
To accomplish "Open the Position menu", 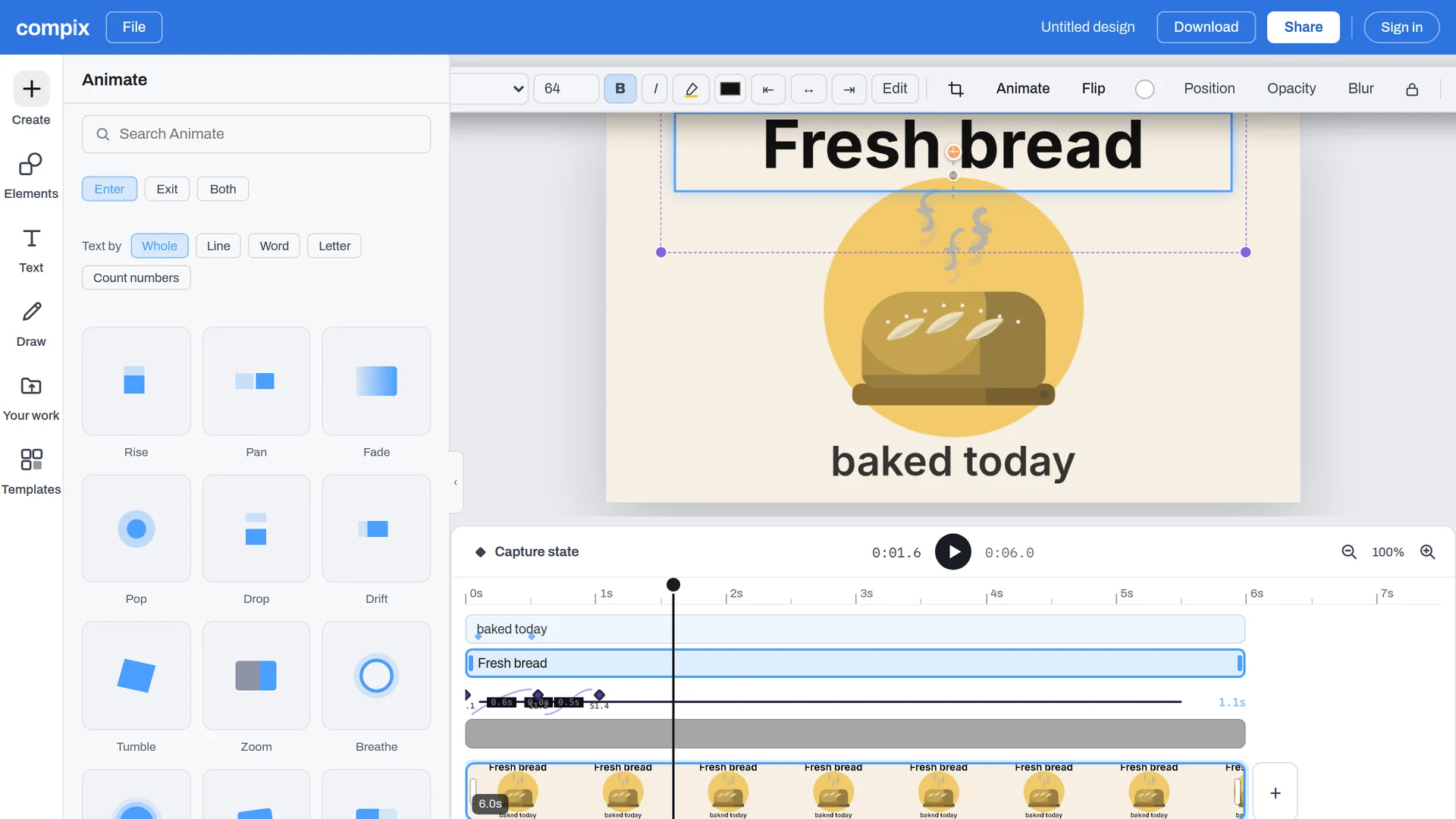I will [x=1210, y=89].
